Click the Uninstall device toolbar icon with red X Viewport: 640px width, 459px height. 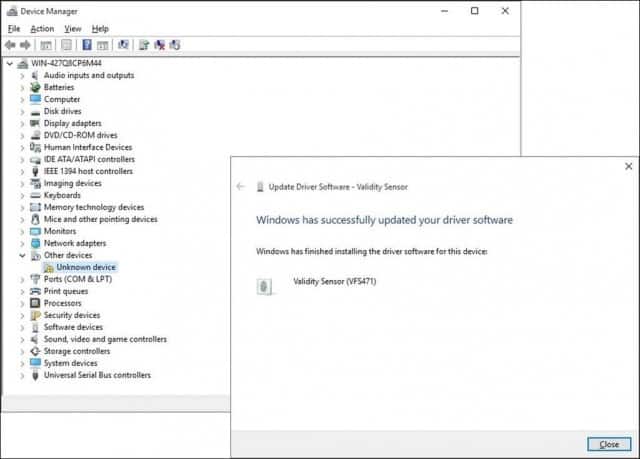(159, 45)
